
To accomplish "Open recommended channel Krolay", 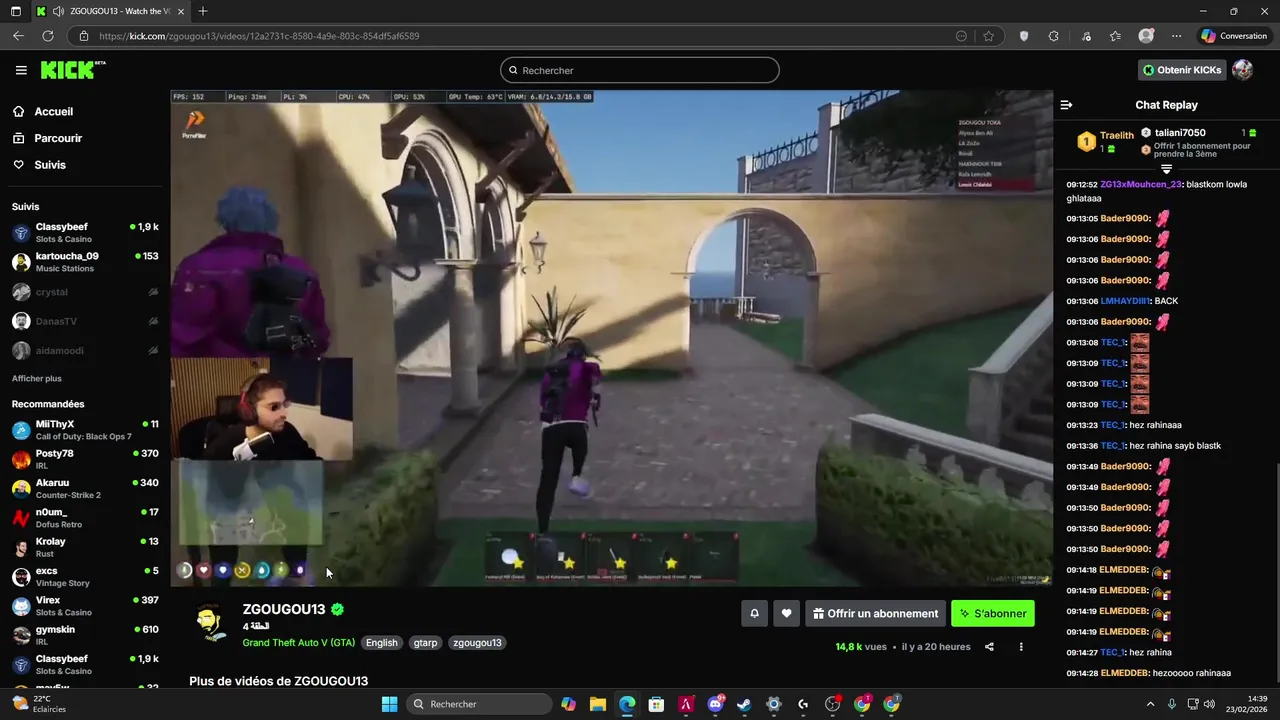I will point(85,547).
